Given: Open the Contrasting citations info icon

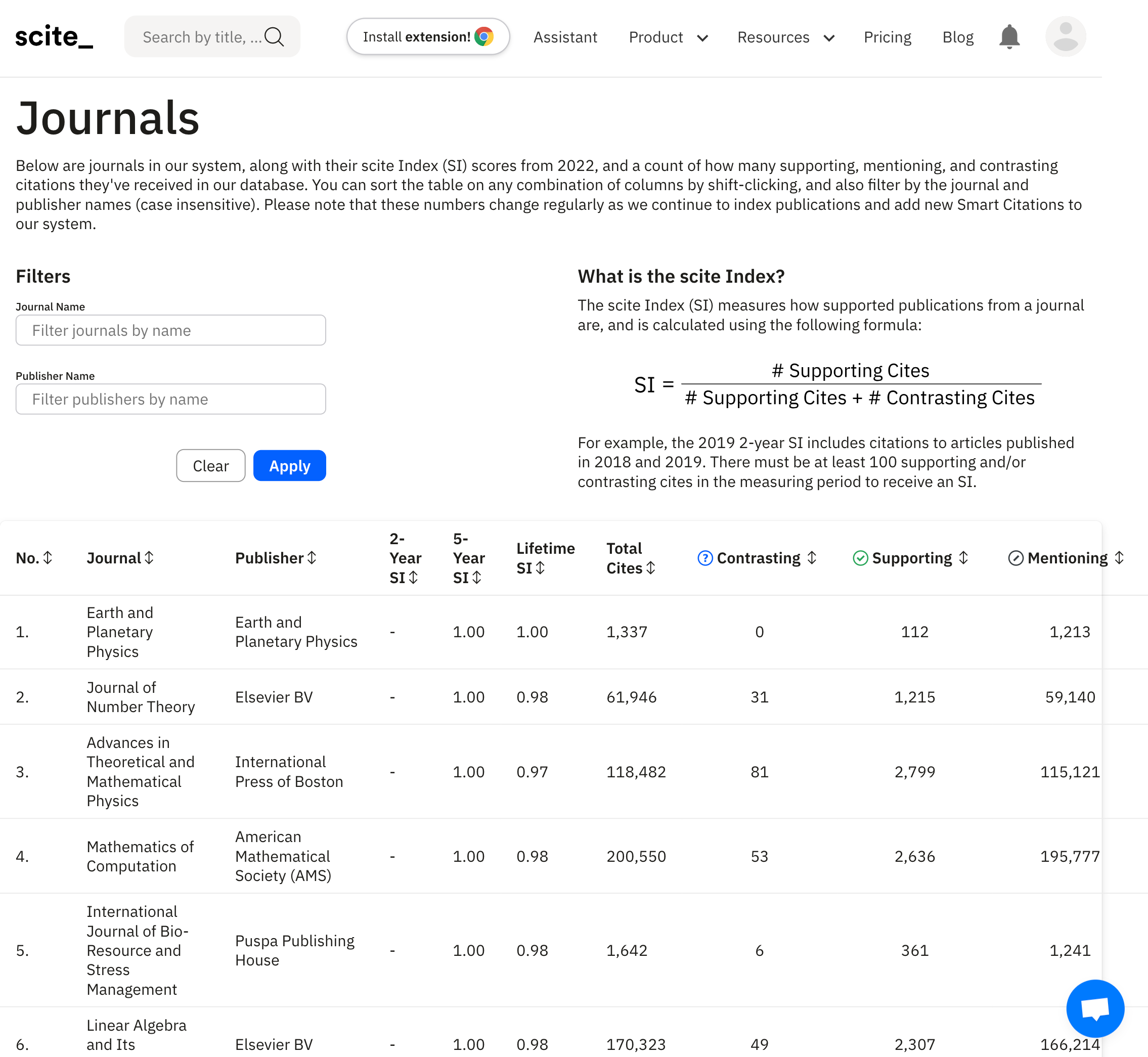Looking at the screenshot, I should pos(705,558).
